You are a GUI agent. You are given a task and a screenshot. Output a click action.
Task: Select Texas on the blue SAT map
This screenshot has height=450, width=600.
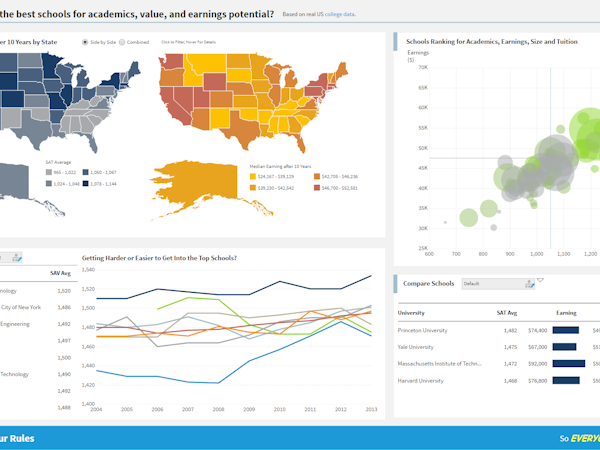coord(35,130)
